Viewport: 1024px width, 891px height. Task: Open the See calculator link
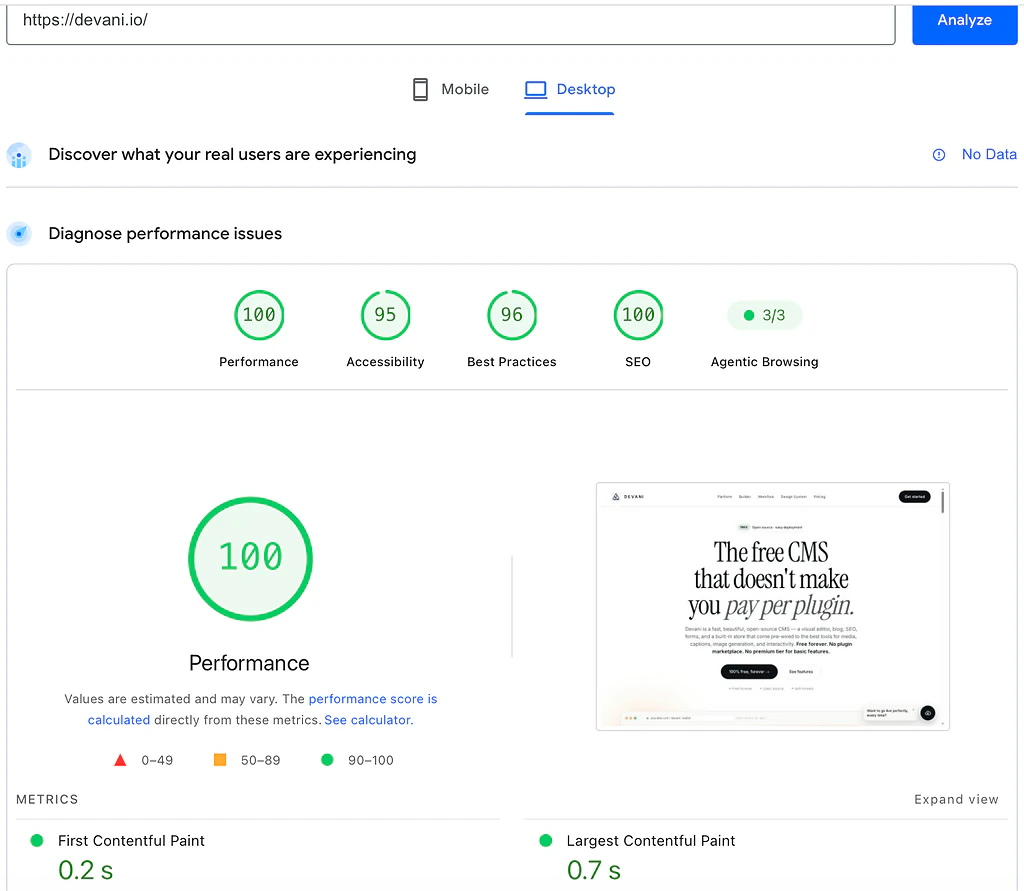[368, 720]
